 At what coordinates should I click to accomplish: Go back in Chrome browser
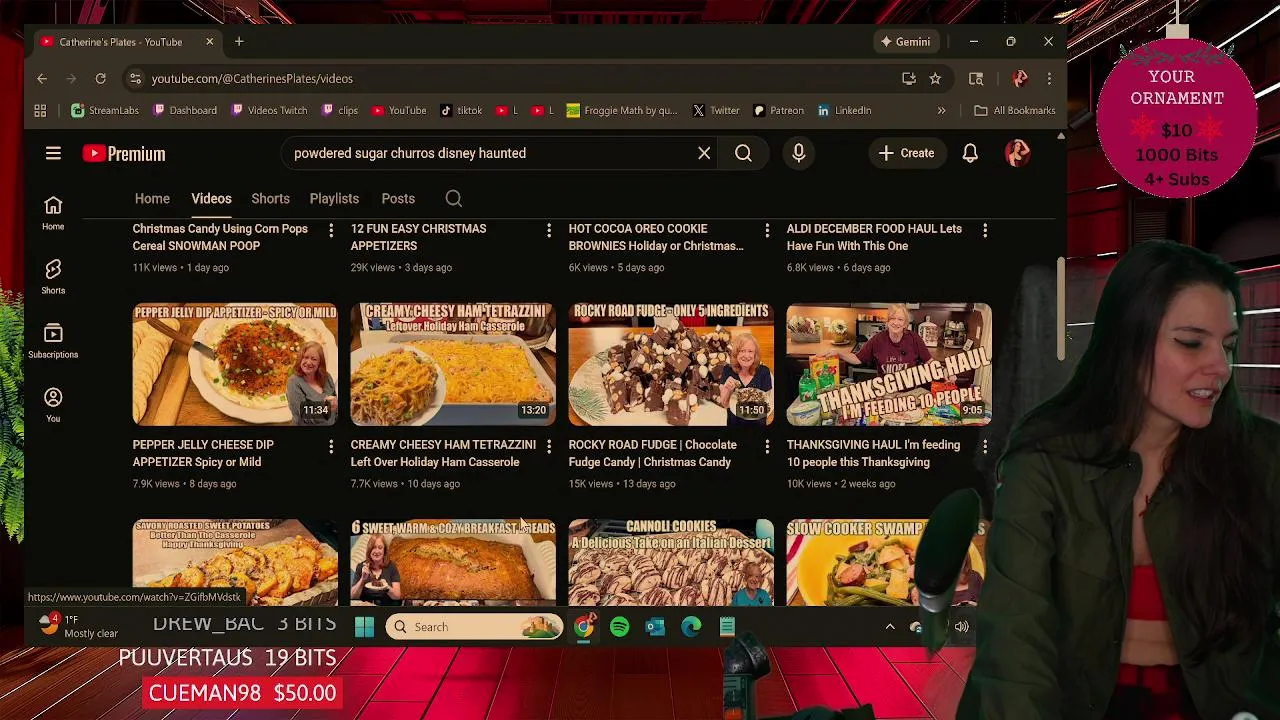point(42,78)
